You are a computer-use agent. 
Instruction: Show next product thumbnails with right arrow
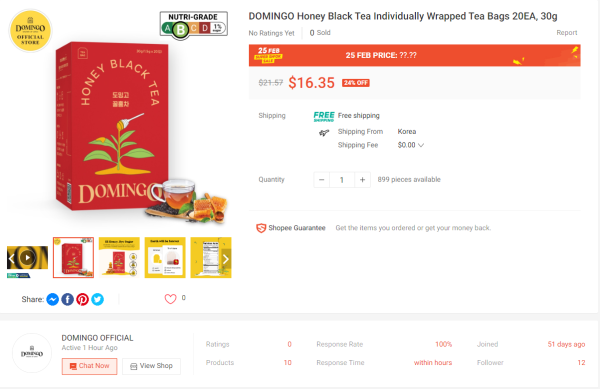click(x=226, y=259)
